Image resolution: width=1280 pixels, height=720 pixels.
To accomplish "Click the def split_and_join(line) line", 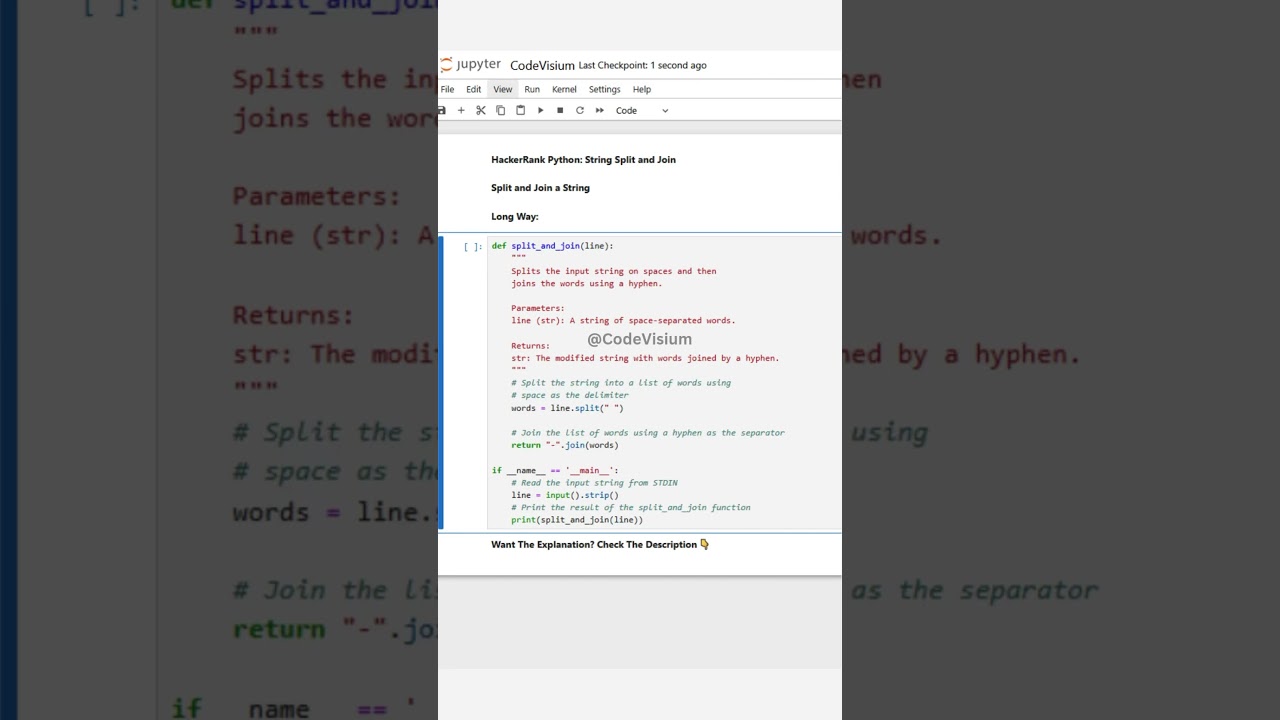I will 552,246.
